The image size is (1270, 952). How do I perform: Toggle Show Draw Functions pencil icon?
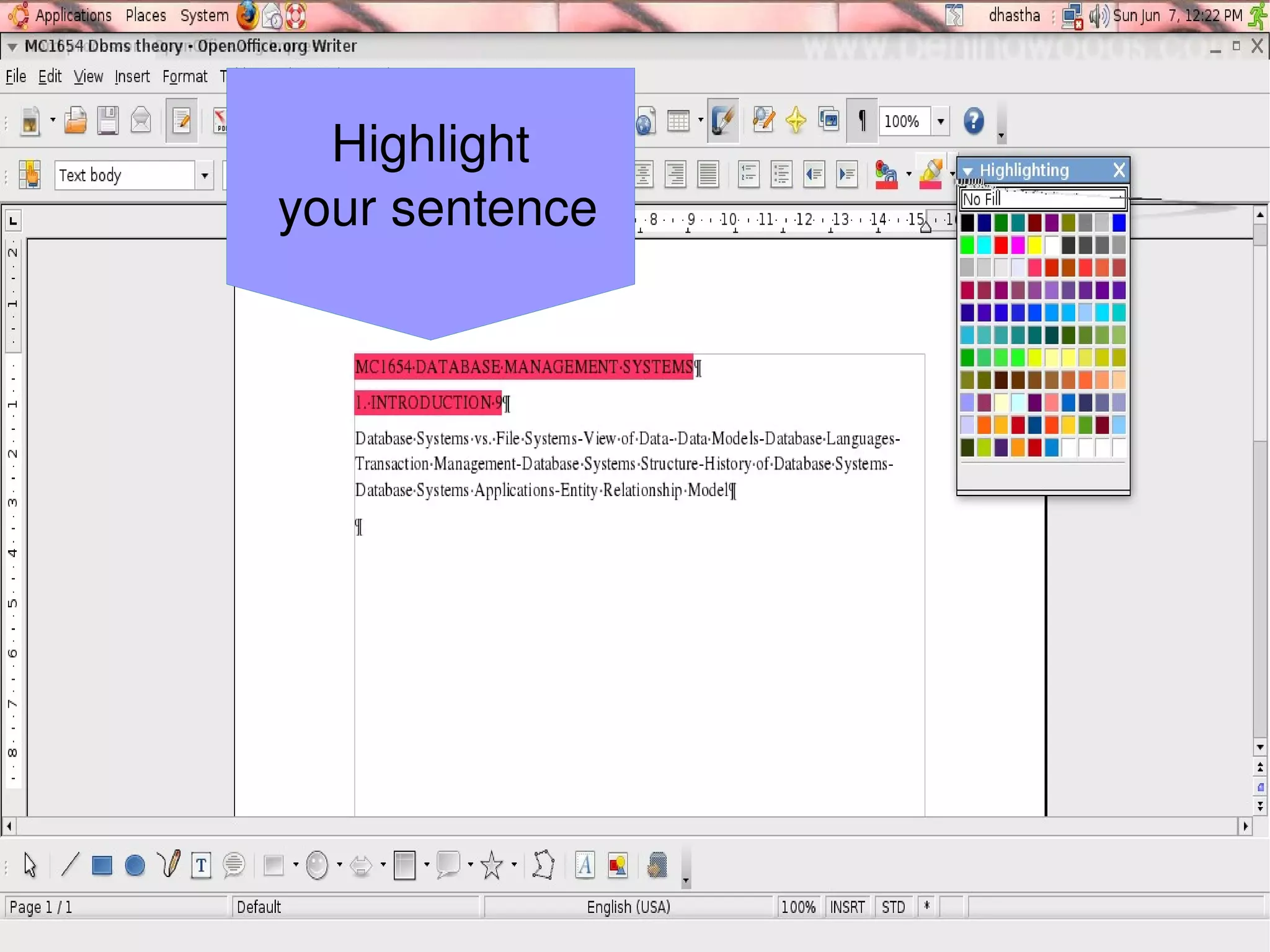point(723,120)
